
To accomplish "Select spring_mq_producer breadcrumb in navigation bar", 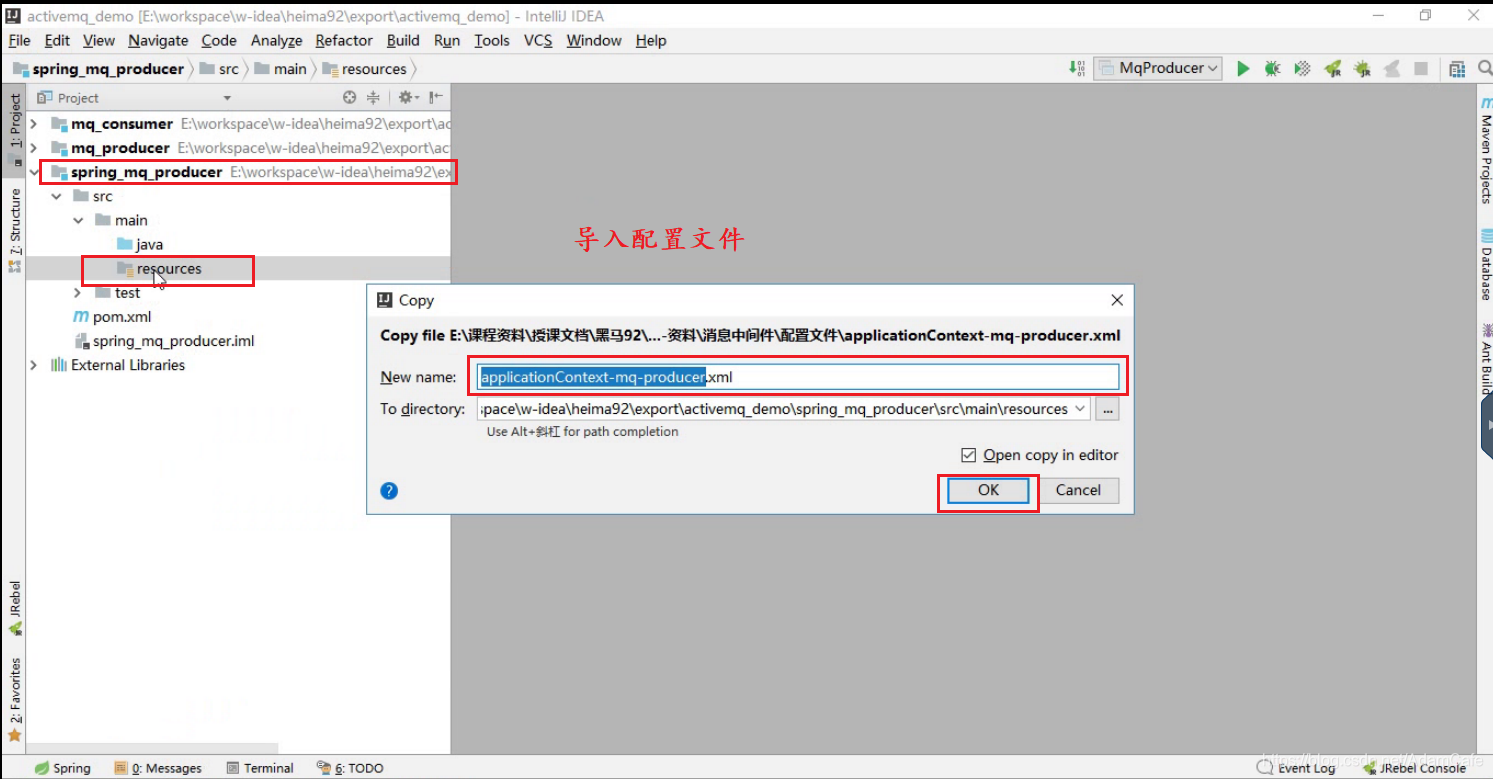I will tap(99, 69).
